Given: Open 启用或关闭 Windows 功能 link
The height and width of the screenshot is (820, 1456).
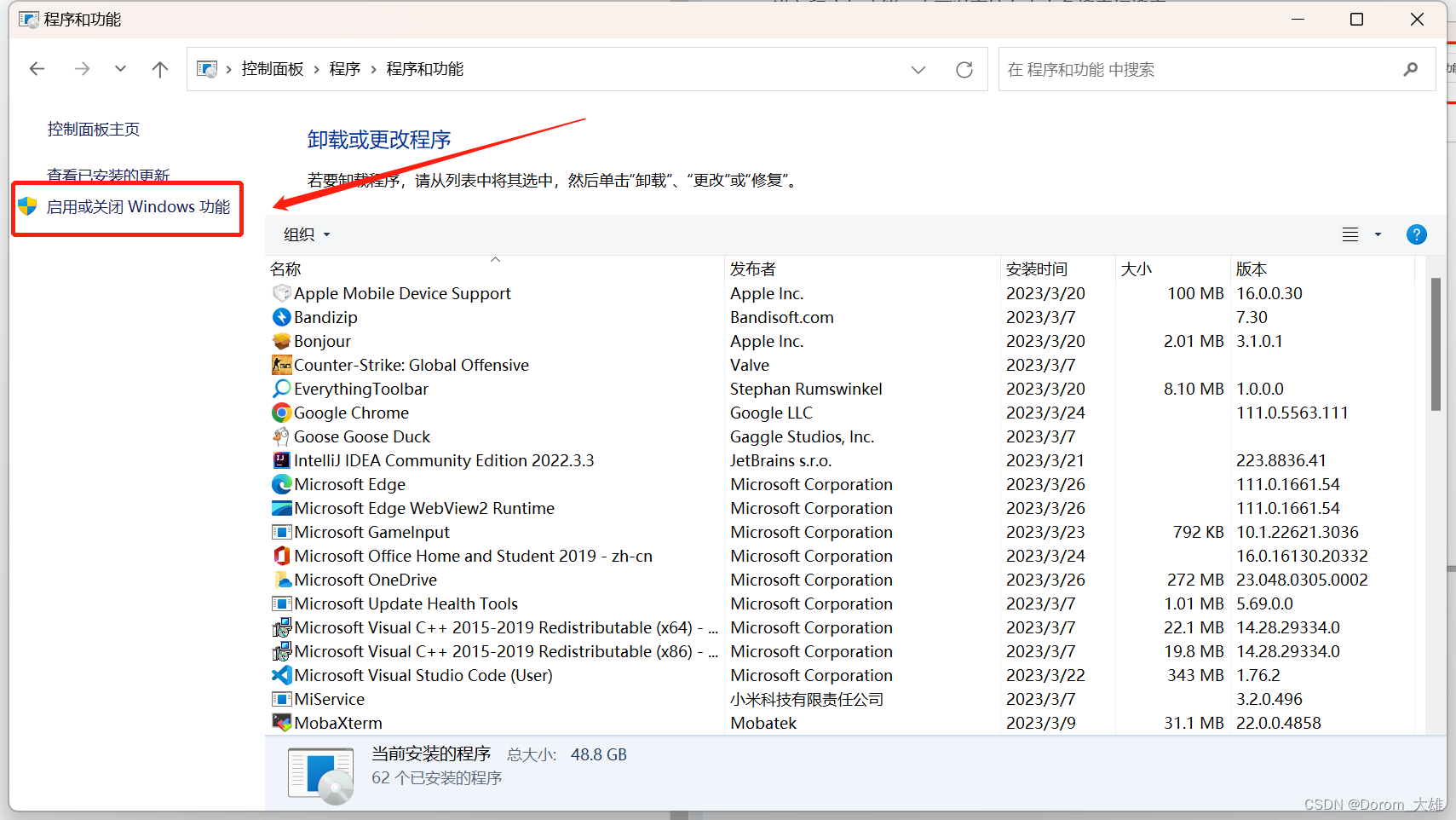Looking at the screenshot, I should coord(138,207).
